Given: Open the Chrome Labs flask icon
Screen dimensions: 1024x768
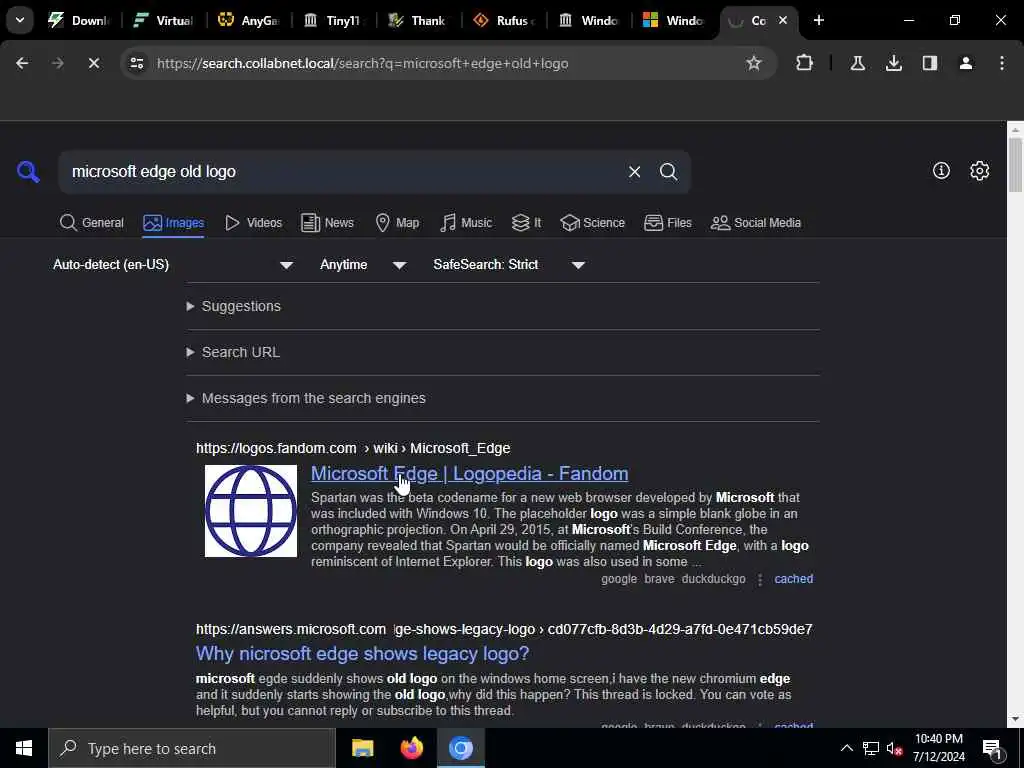Looking at the screenshot, I should coord(857,63).
